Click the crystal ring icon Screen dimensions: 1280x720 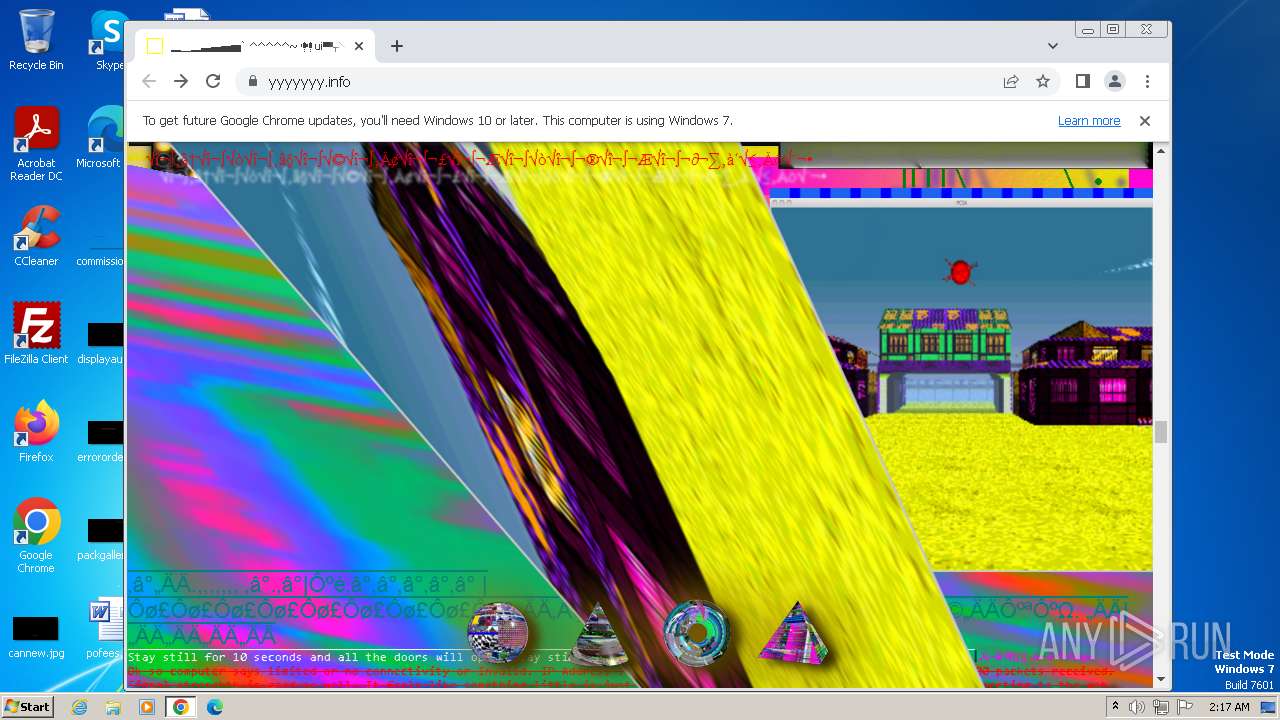(x=697, y=632)
